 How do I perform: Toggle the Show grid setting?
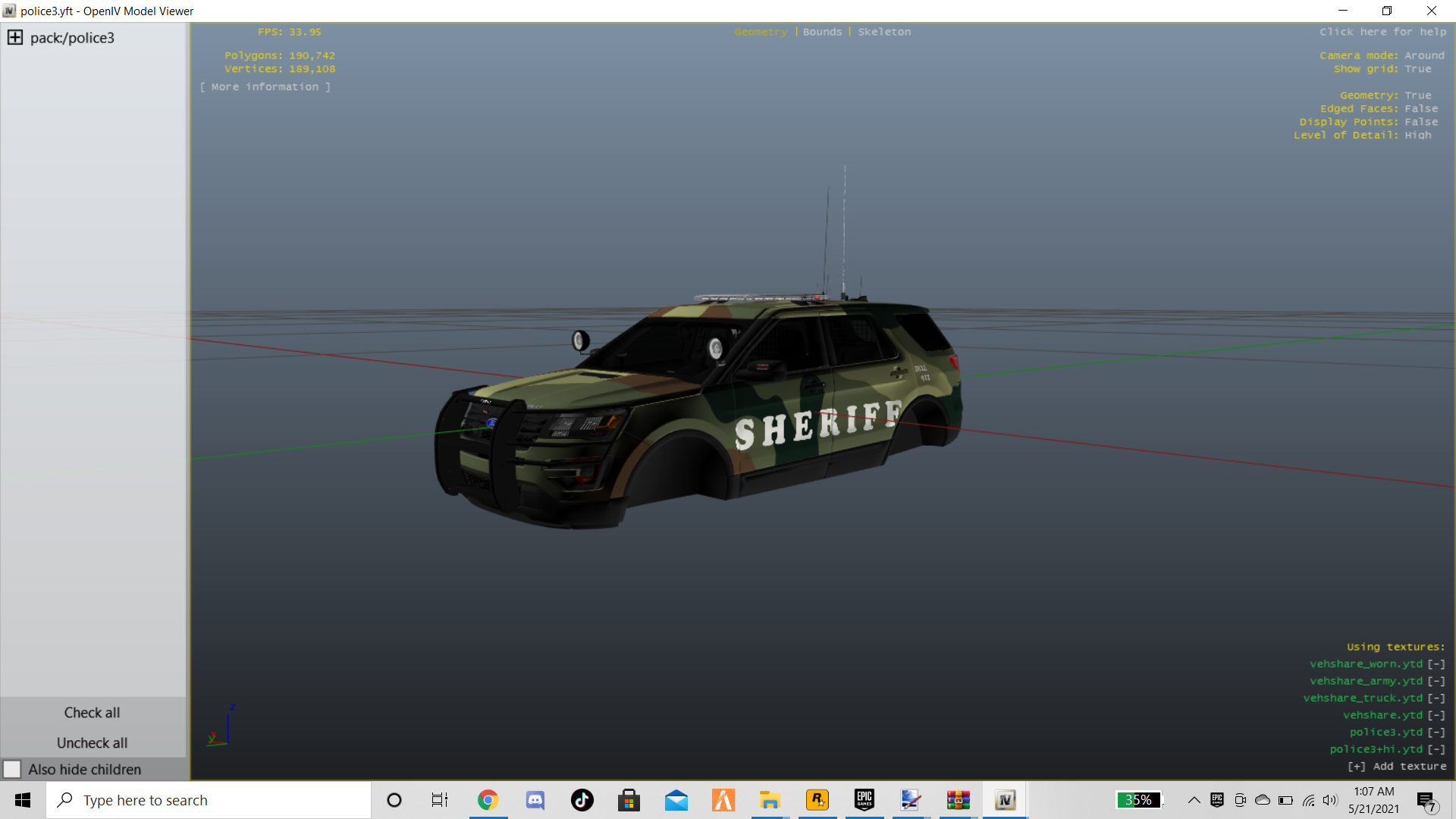click(1417, 69)
